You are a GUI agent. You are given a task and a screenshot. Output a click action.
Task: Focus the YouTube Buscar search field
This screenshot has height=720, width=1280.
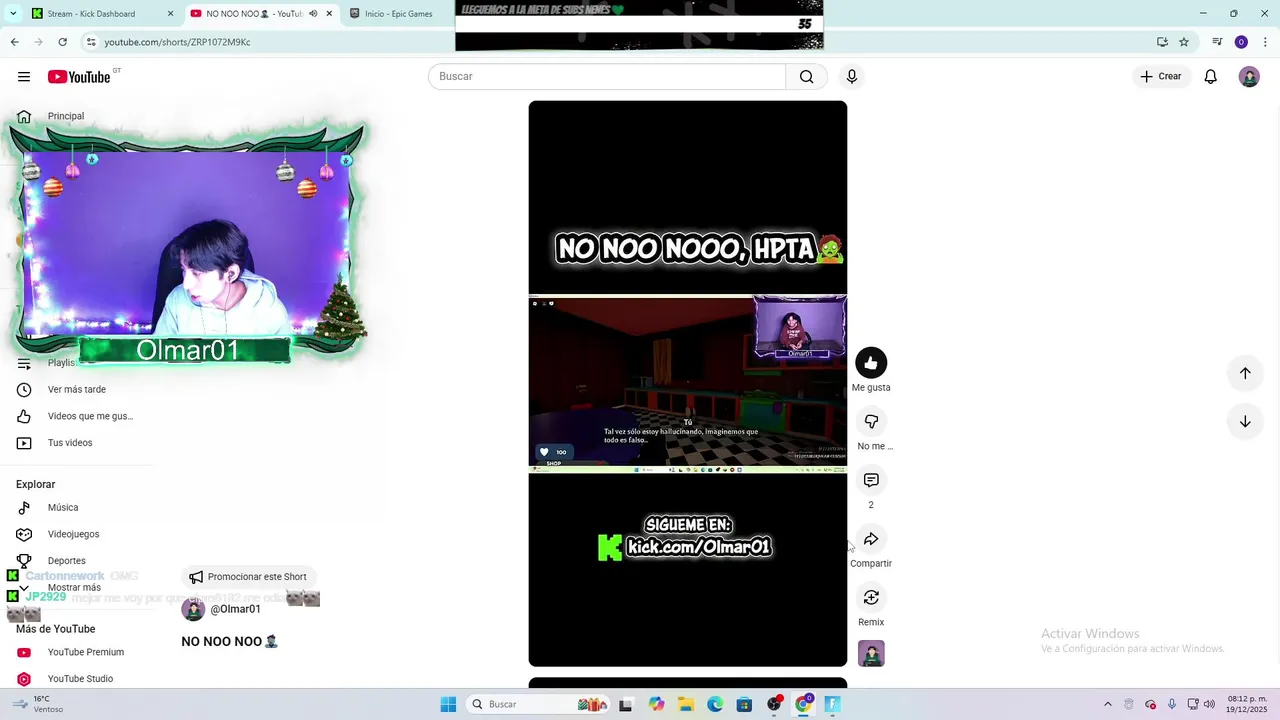[x=607, y=77]
